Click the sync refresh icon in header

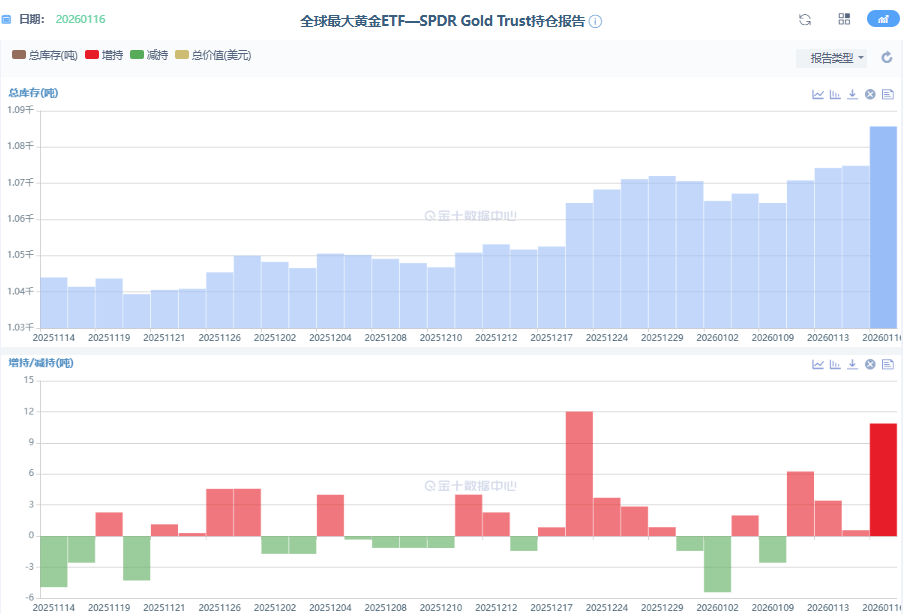[805, 20]
